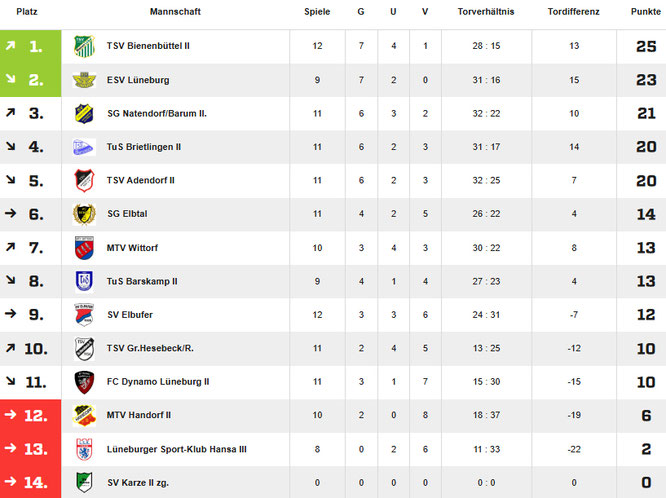Click the FC Dynamo Lüneburg II crest
The width and height of the screenshot is (666, 498).
(83, 382)
